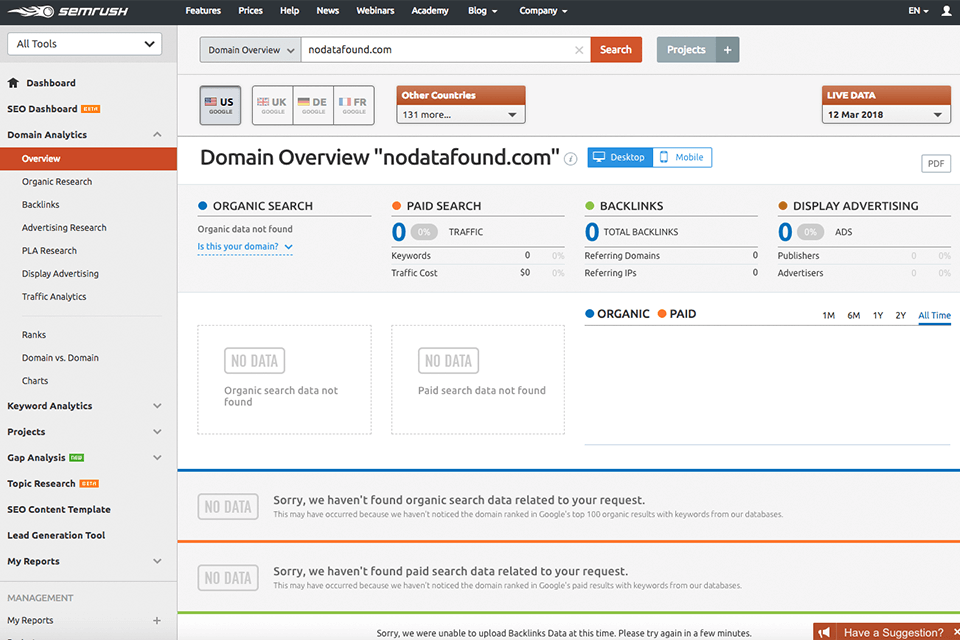Click the Projects button

point(686,50)
